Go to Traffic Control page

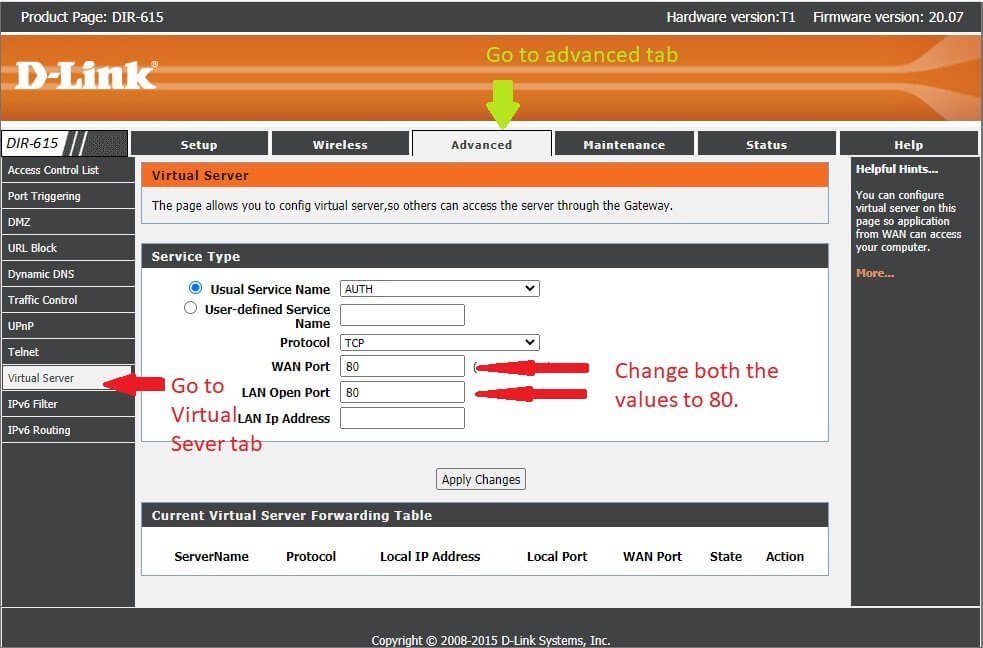click(68, 300)
